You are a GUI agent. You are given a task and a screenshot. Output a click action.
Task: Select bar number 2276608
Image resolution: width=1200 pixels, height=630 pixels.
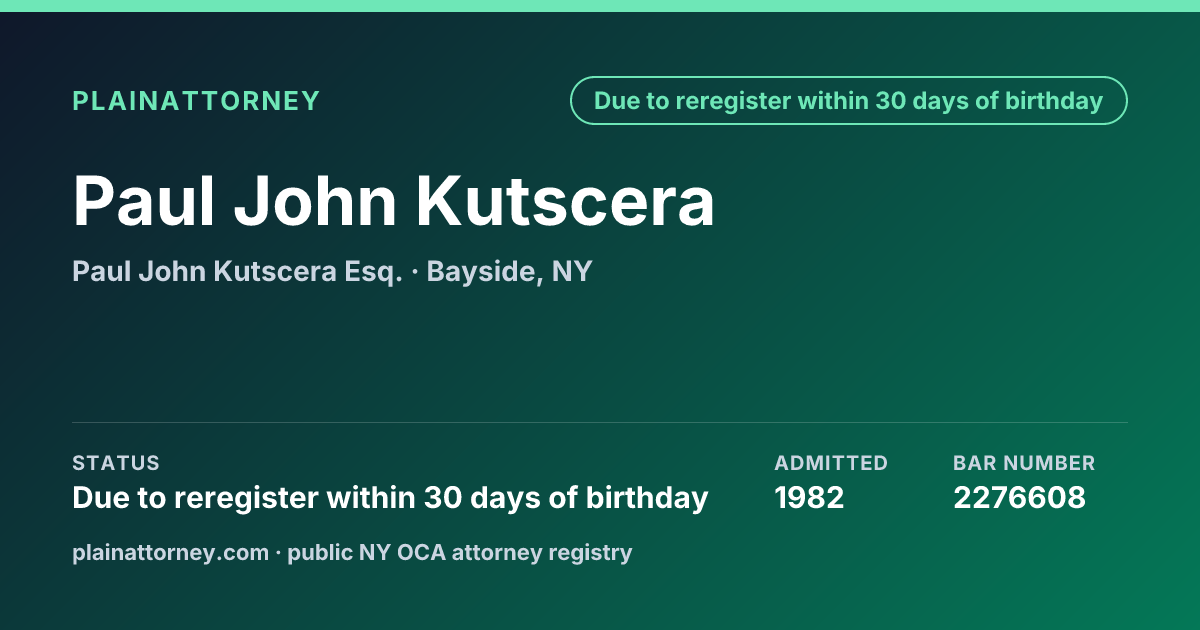click(x=1019, y=497)
